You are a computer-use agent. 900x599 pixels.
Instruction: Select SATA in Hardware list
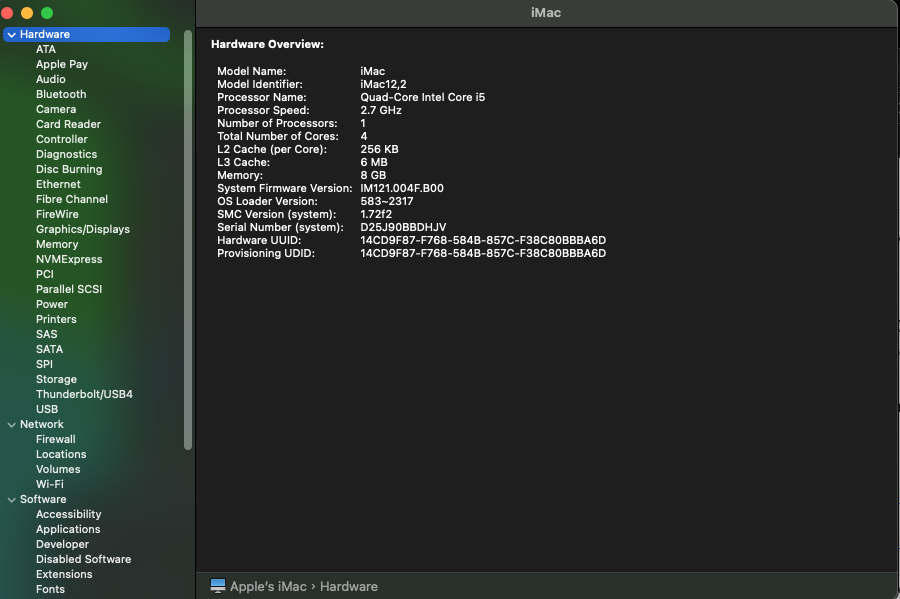49,349
